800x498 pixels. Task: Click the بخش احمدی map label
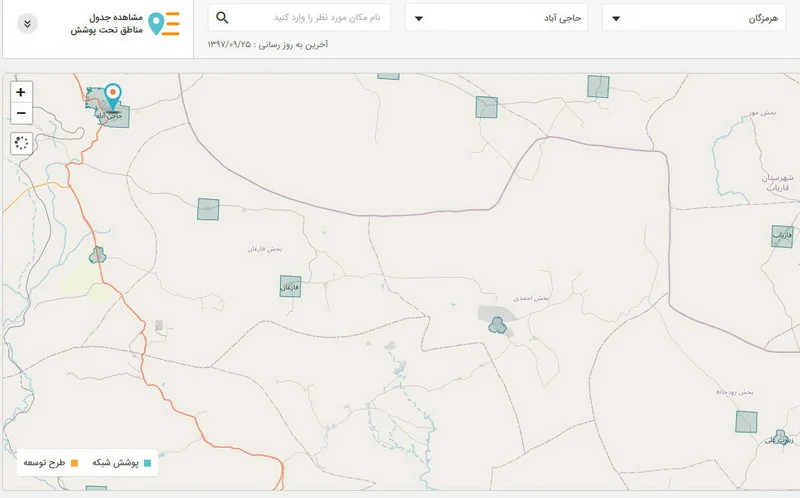click(x=531, y=298)
